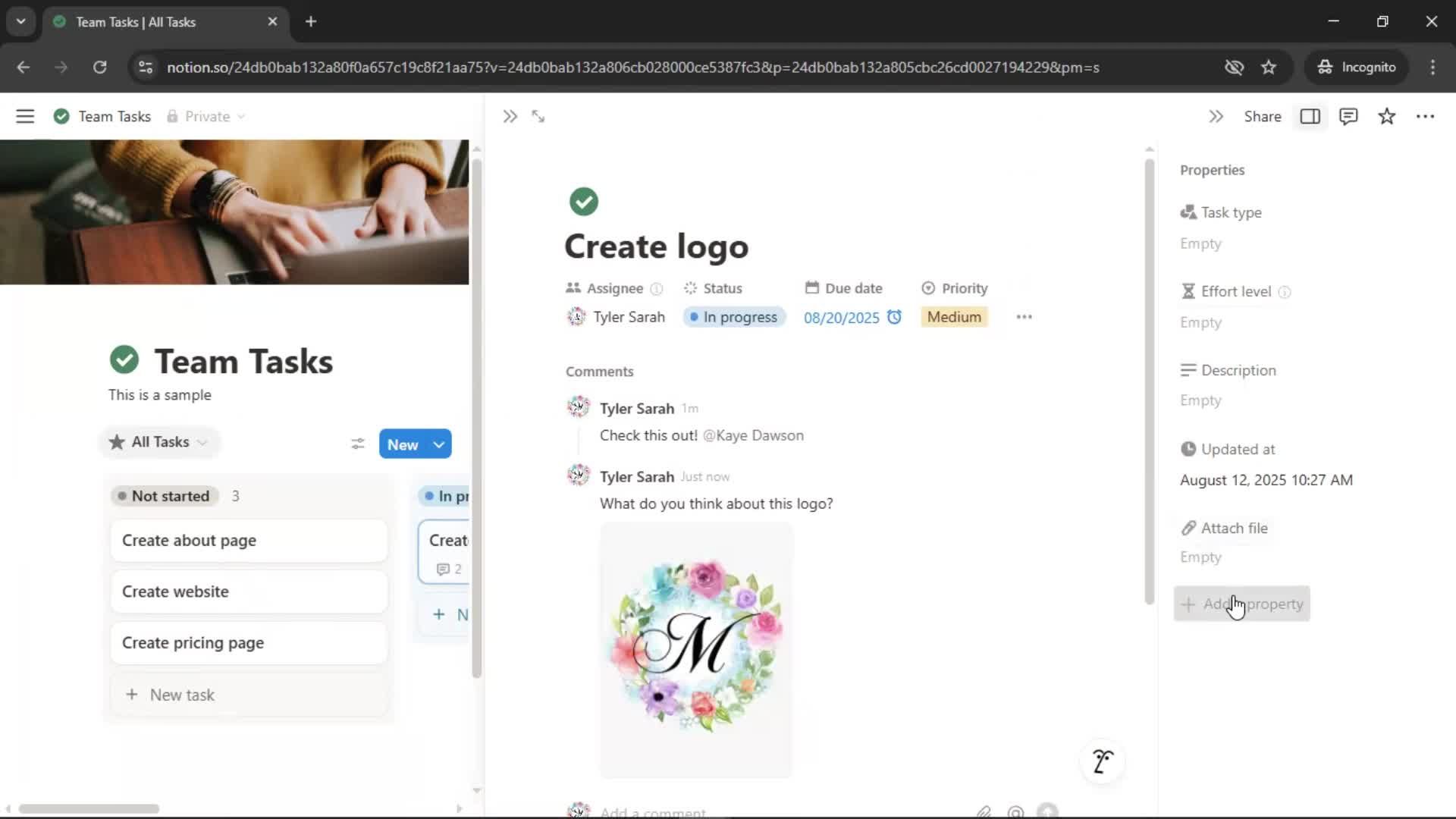Open the floral M logo image
This screenshot has width=1456, height=819.
point(696,650)
